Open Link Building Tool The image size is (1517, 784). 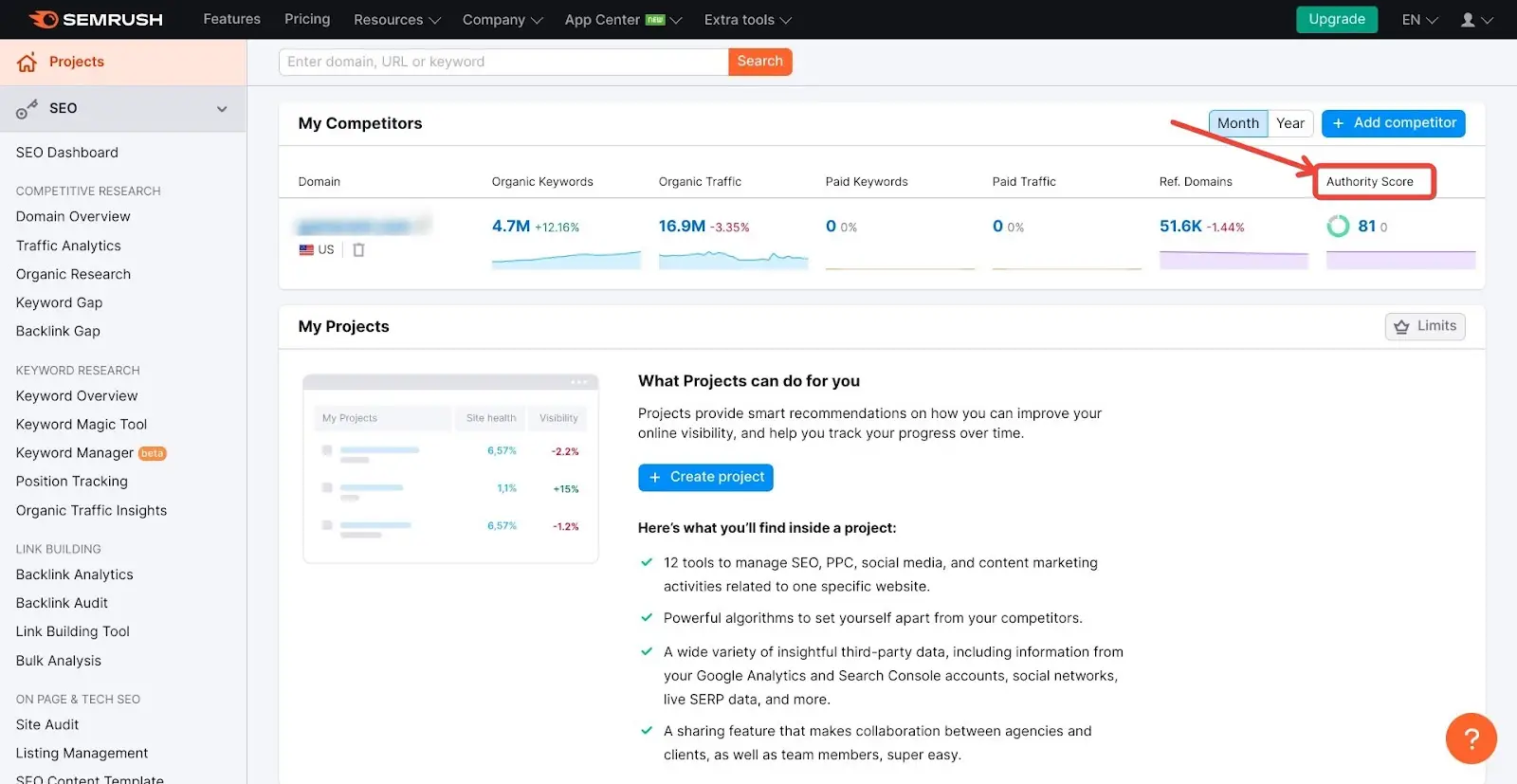click(x=73, y=631)
